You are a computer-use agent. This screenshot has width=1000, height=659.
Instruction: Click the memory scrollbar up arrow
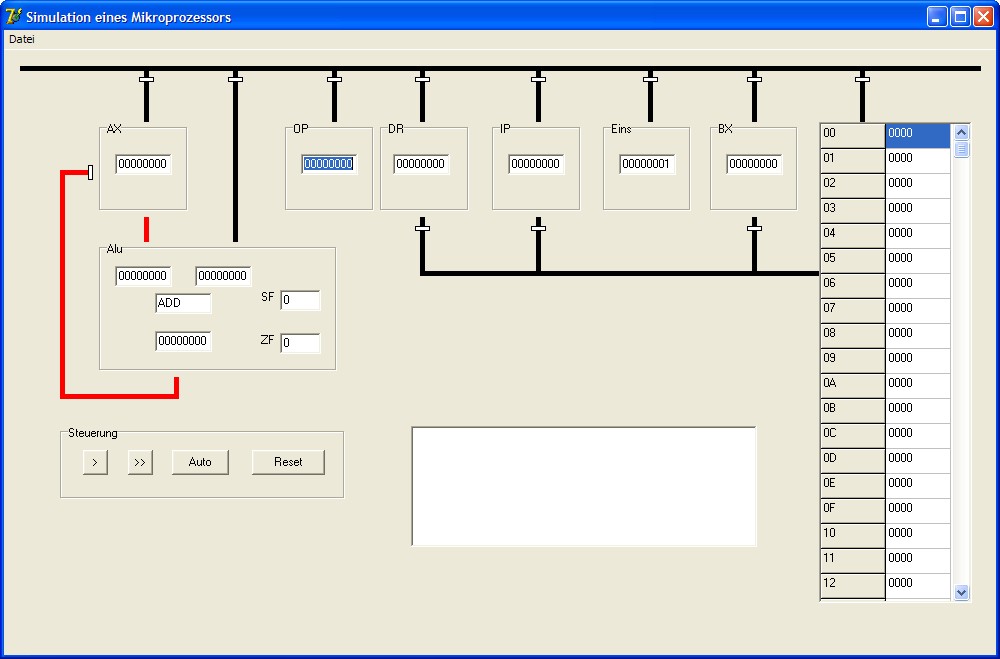pyautogui.click(x=962, y=132)
